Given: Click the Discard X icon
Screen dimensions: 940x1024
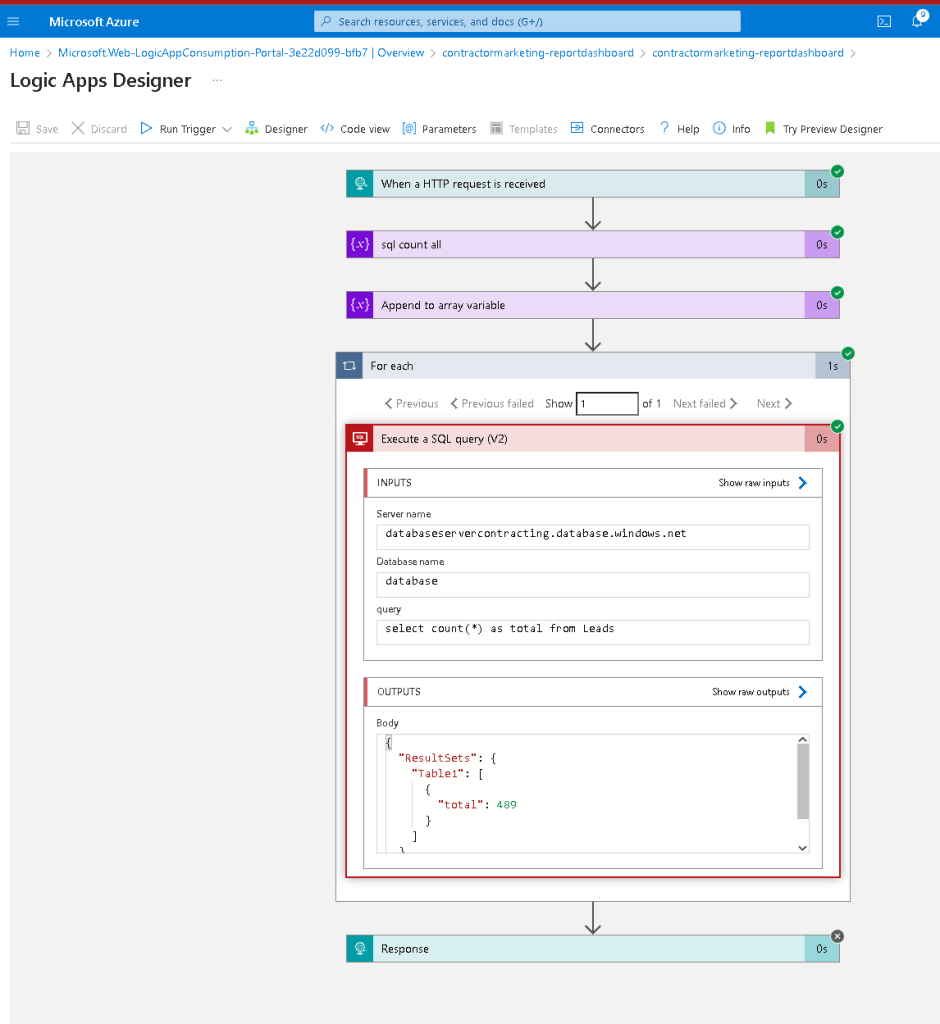Looking at the screenshot, I should [78, 128].
